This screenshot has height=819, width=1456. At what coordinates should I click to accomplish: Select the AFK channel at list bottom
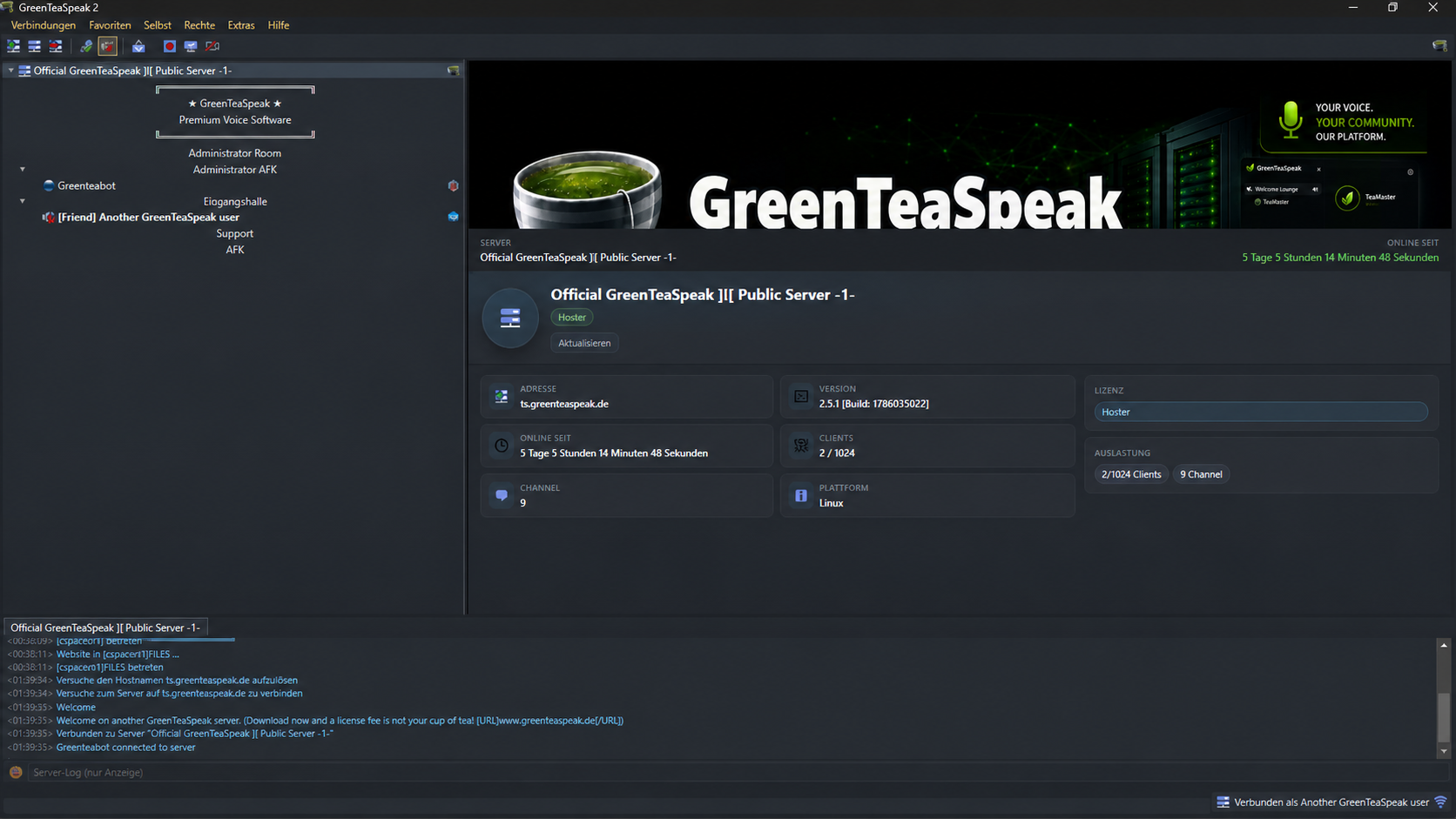tap(235, 250)
